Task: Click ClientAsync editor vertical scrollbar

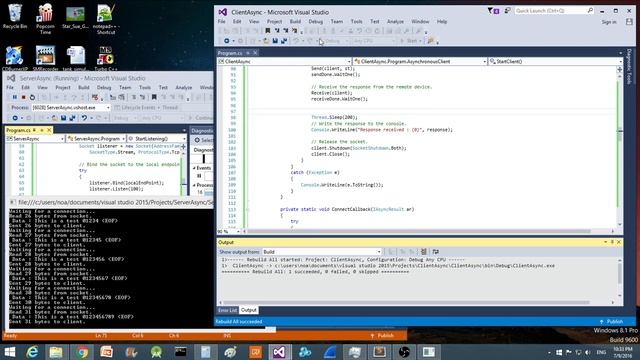Action: coord(620,148)
